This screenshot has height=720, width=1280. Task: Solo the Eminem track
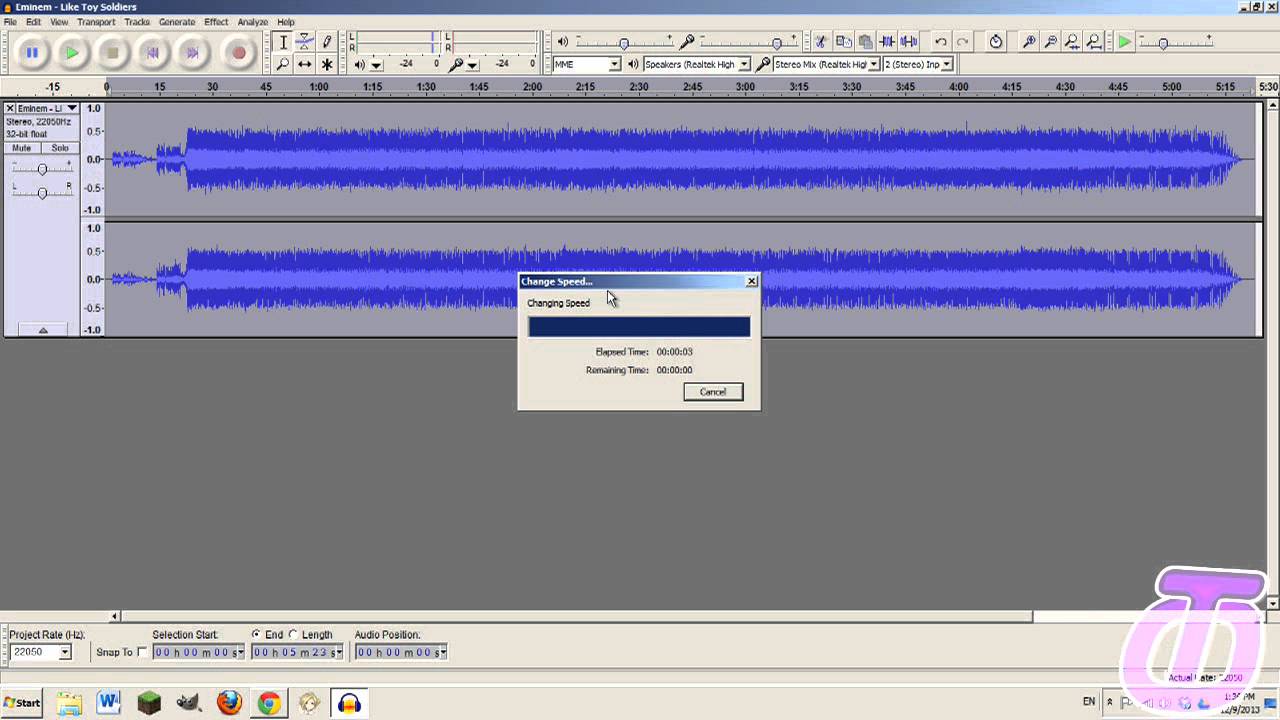point(60,148)
